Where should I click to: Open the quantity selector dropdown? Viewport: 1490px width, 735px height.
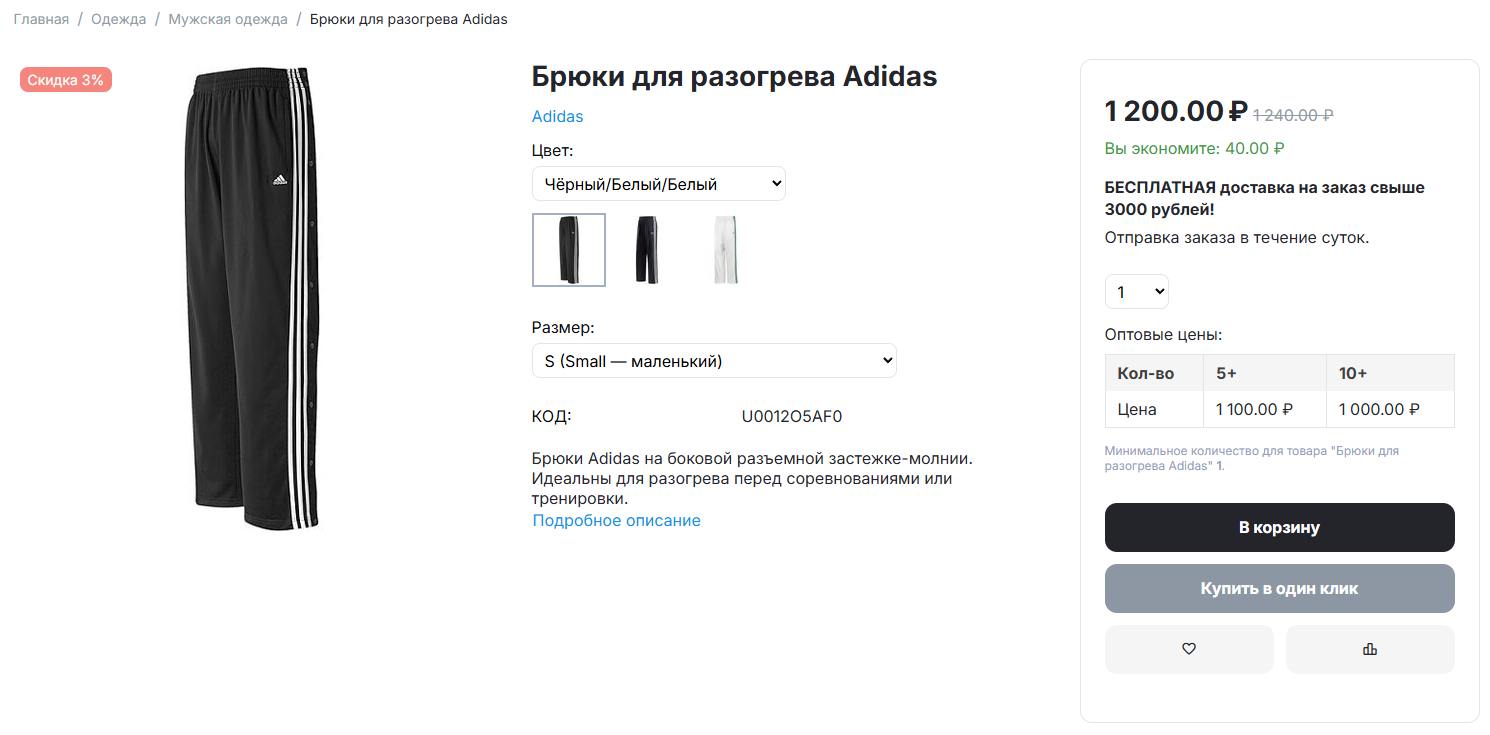pos(1137,292)
